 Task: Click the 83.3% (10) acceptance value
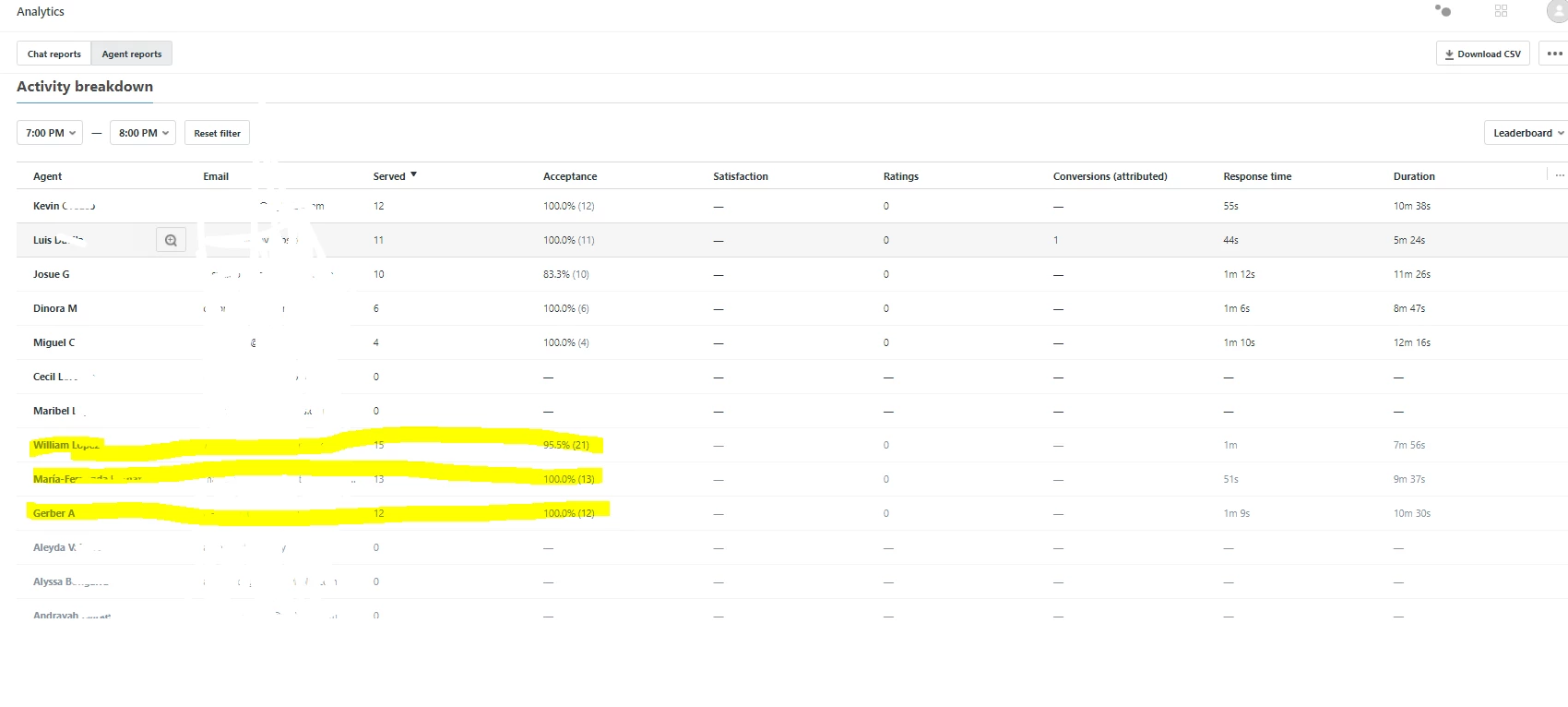click(x=566, y=274)
